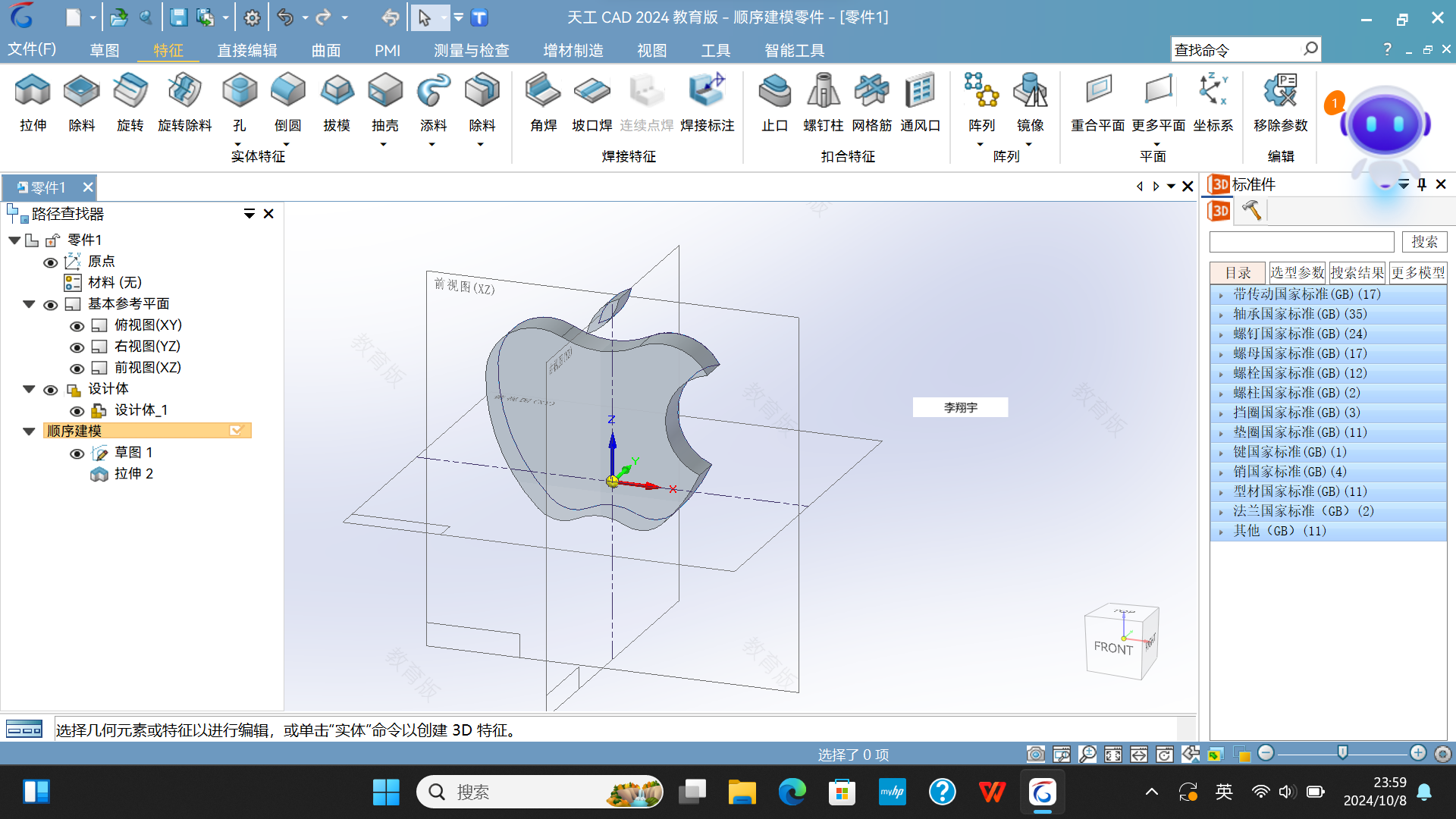This screenshot has width=1456, height=819.
Task: Collapse the 基本参考平面 tree node
Action: coord(29,304)
